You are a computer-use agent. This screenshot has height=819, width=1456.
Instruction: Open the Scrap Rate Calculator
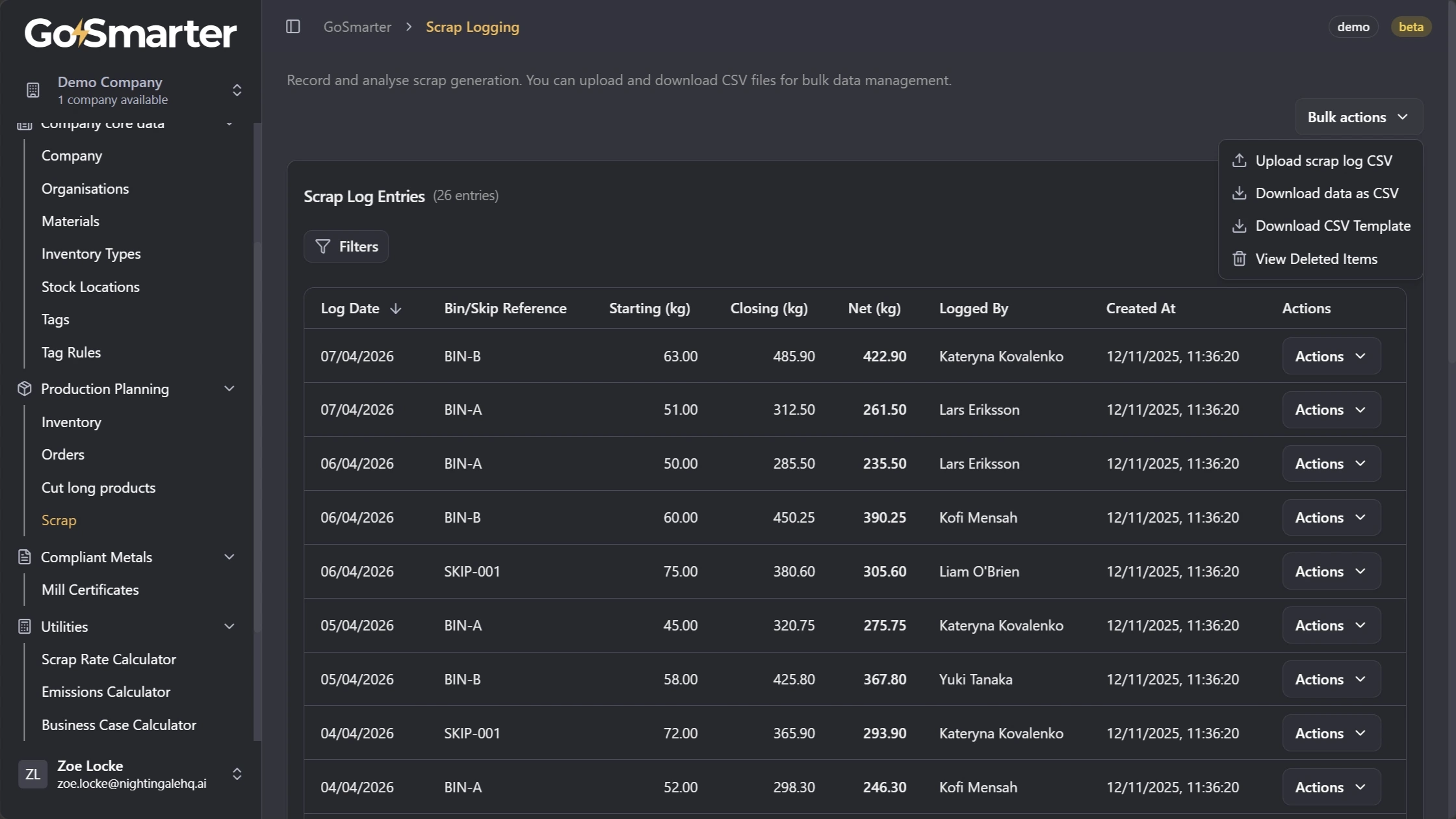pyautogui.click(x=109, y=659)
